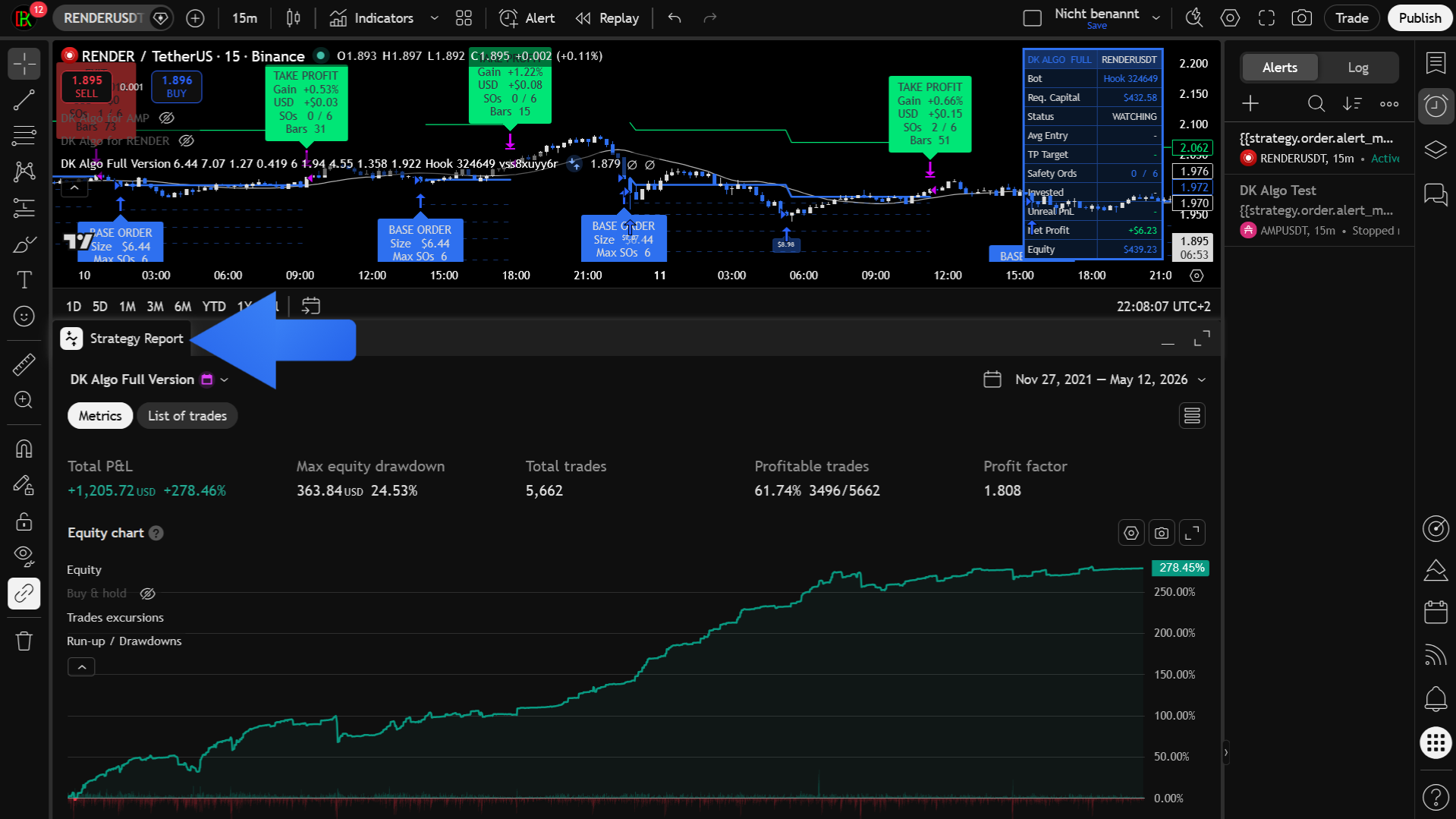The image size is (1456, 819).
Task: Switch strategy report to table view
Action: (x=1192, y=416)
